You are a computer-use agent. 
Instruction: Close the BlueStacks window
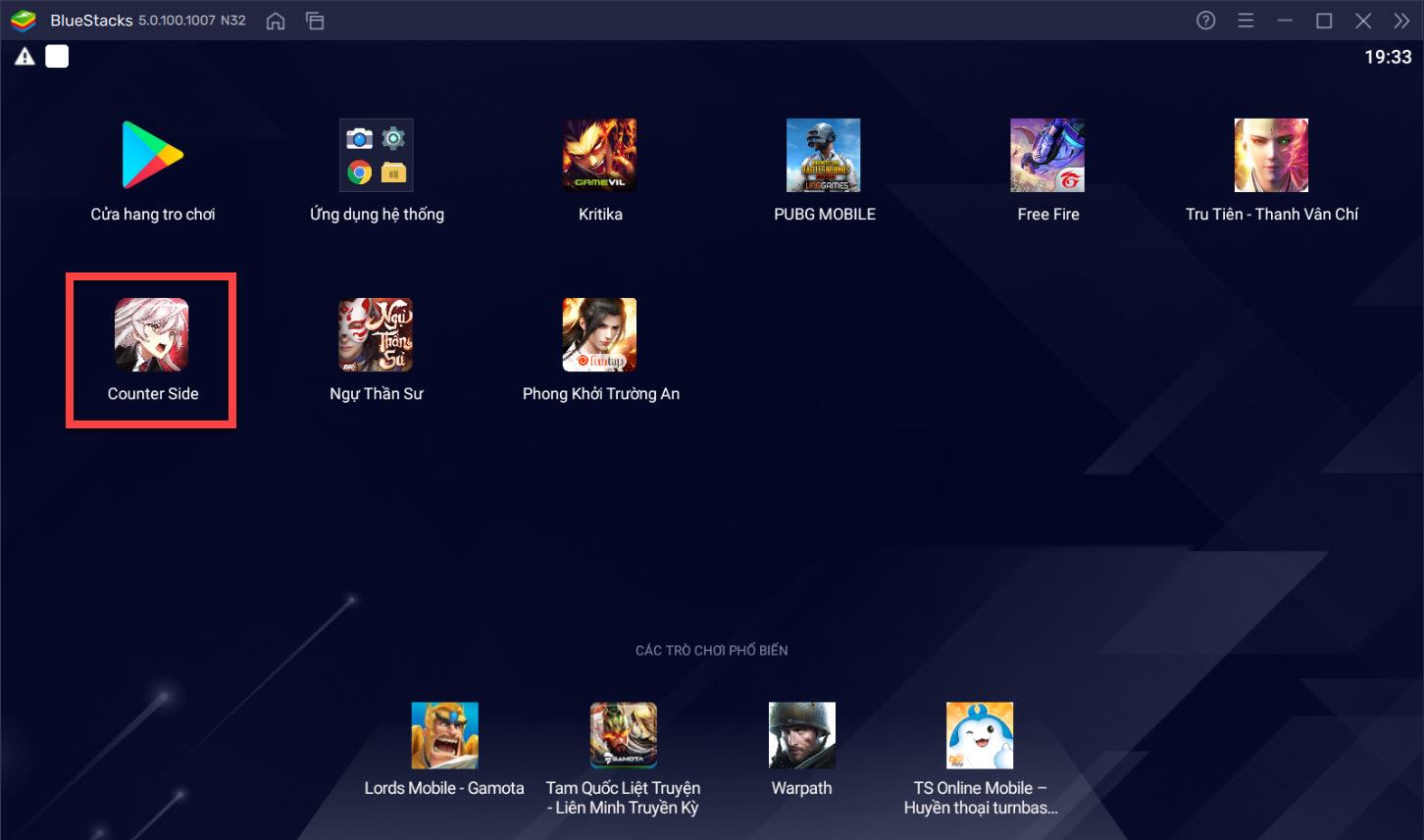pyautogui.click(x=1363, y=21)
